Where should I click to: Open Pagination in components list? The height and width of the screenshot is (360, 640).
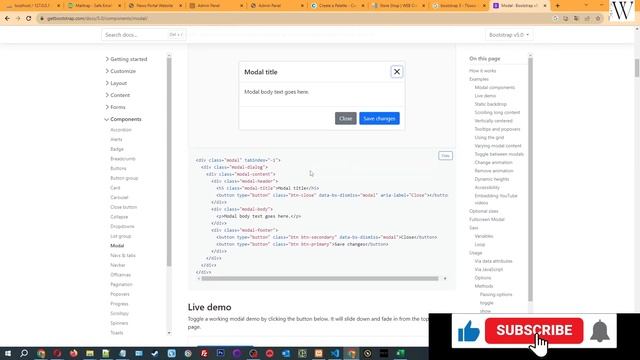click(121, 284)
